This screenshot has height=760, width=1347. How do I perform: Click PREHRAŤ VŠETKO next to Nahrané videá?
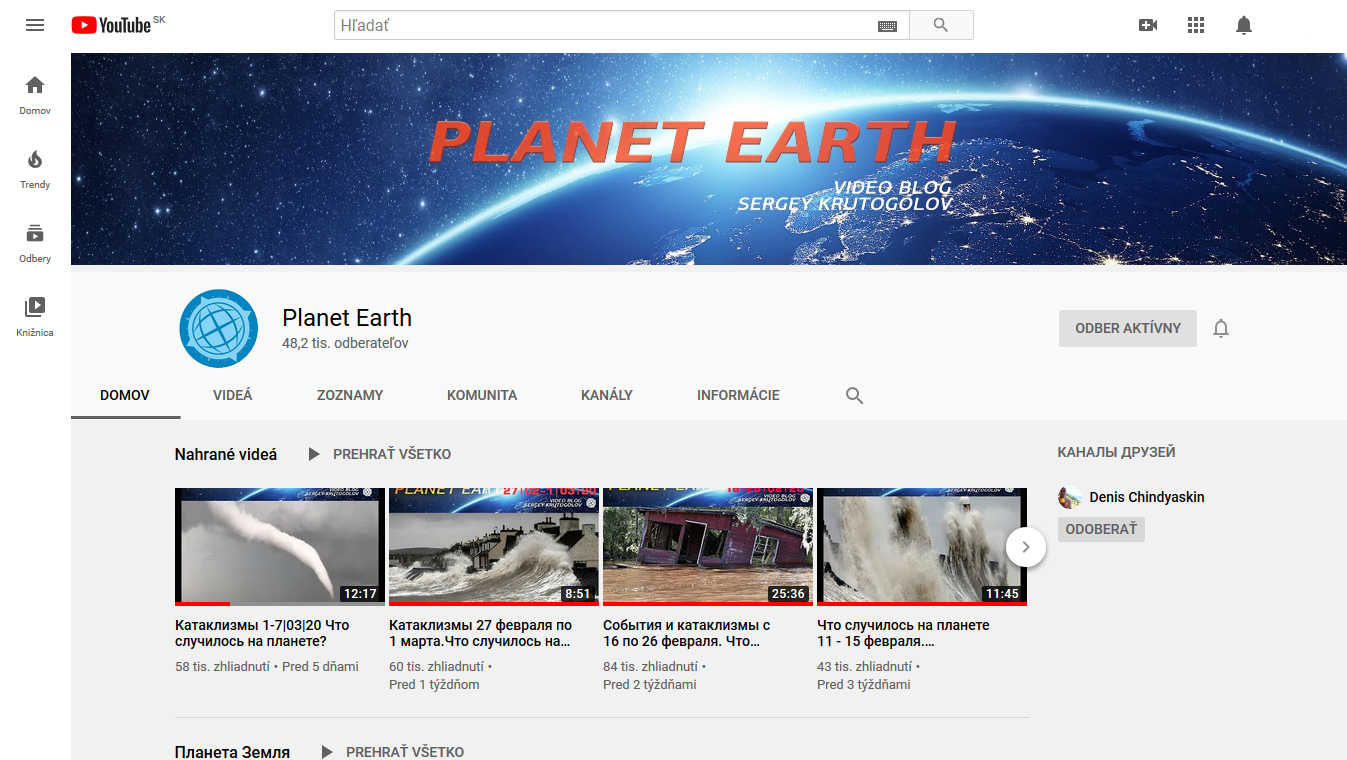coord(392,454)
